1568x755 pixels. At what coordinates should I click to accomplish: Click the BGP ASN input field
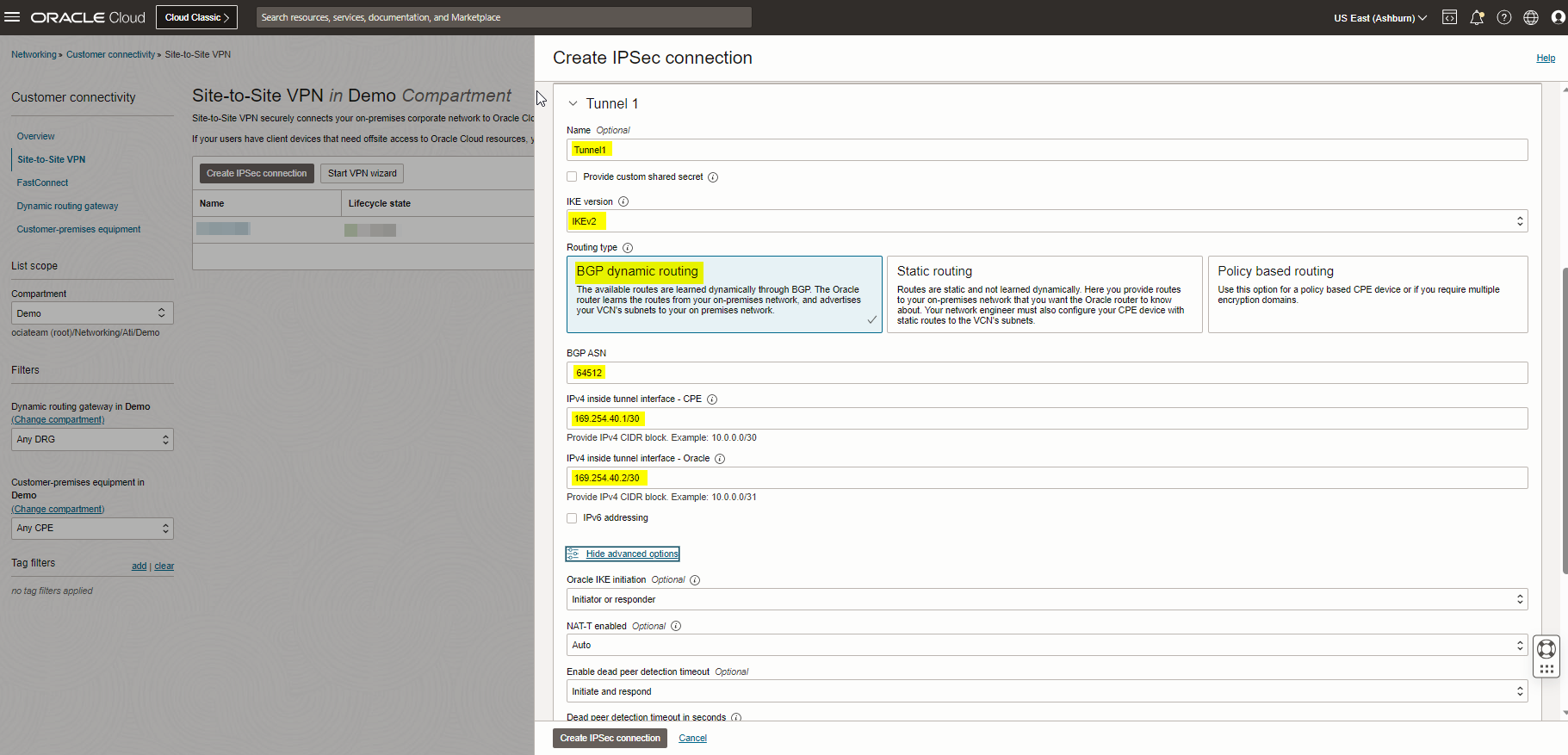[1046, 373]
